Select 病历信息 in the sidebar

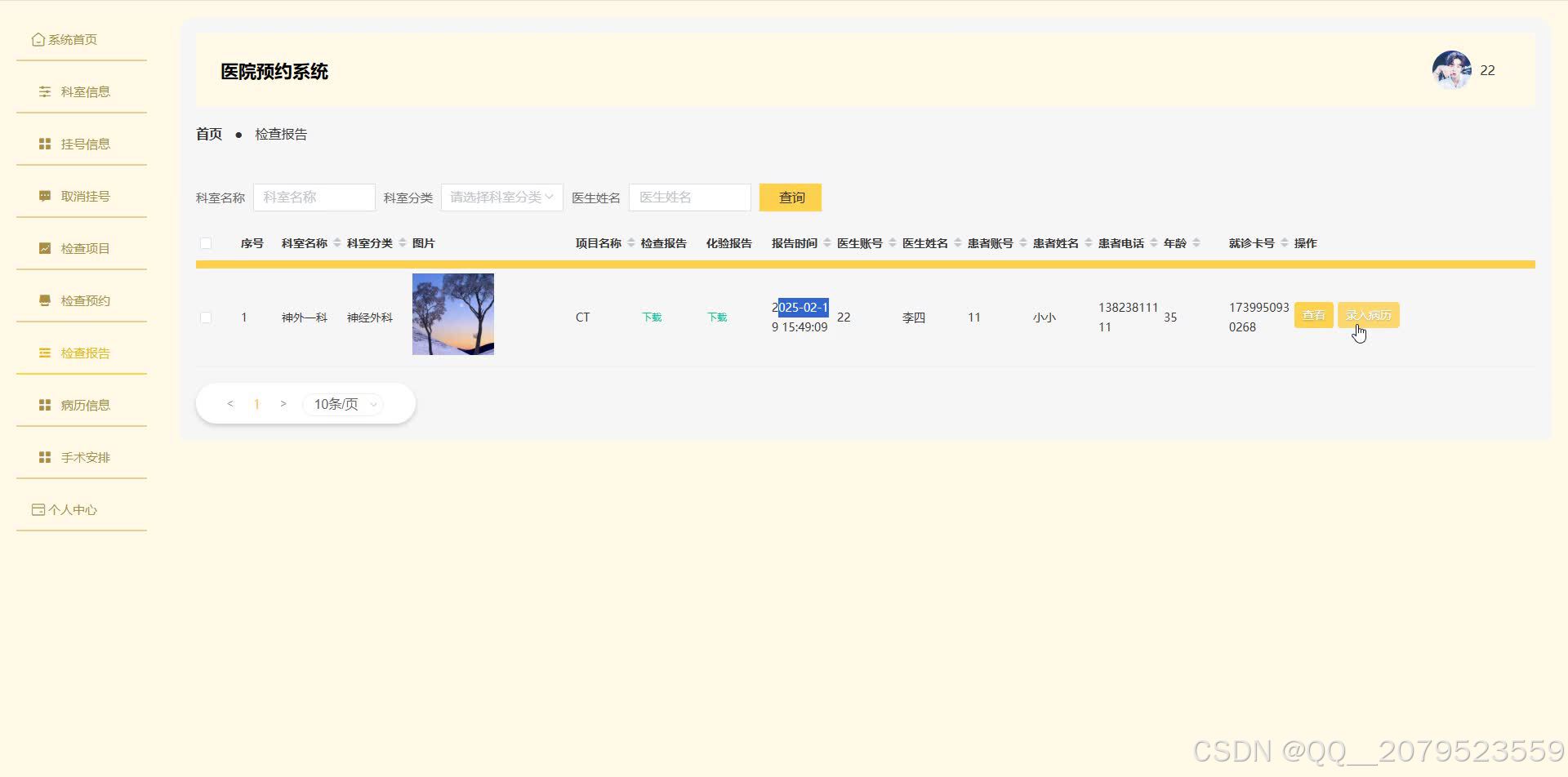(x=85, y=404)
